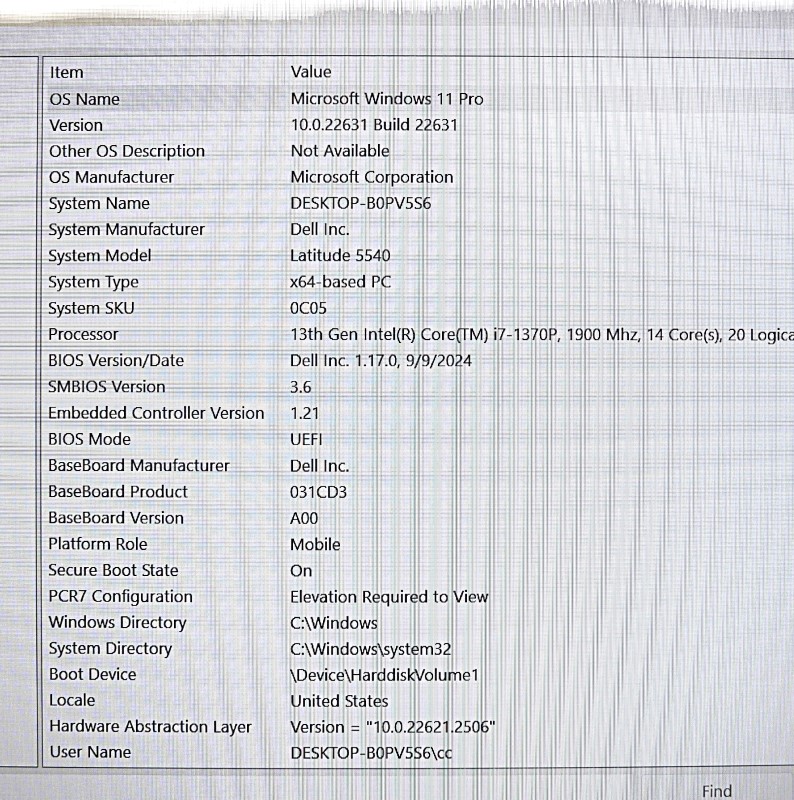
Task: Click the Find button
Action: [716, 791]
